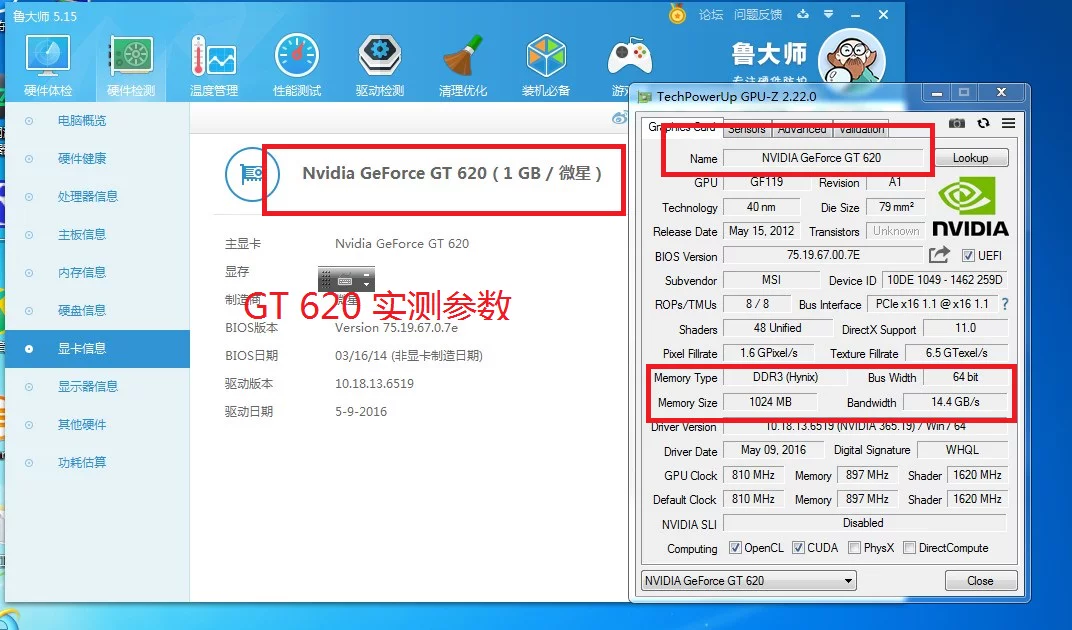Open 温度管理 temperature management icon
Viewport: 1072px width, 630px height.
214,65
